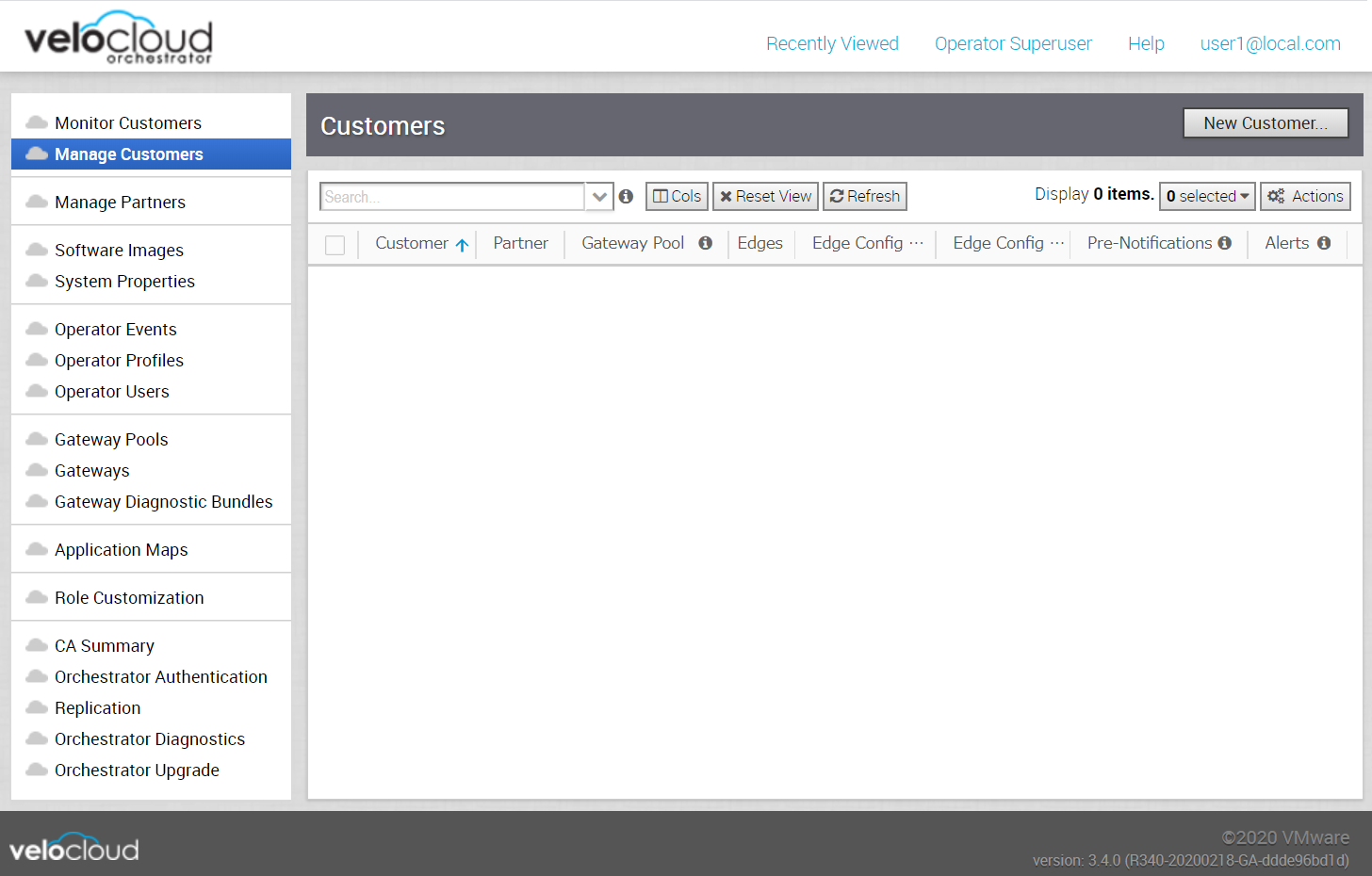The height and width of the screenshot is (876, 1372).
Task: Click the cloud icon beside Replication
Action: 37,707
